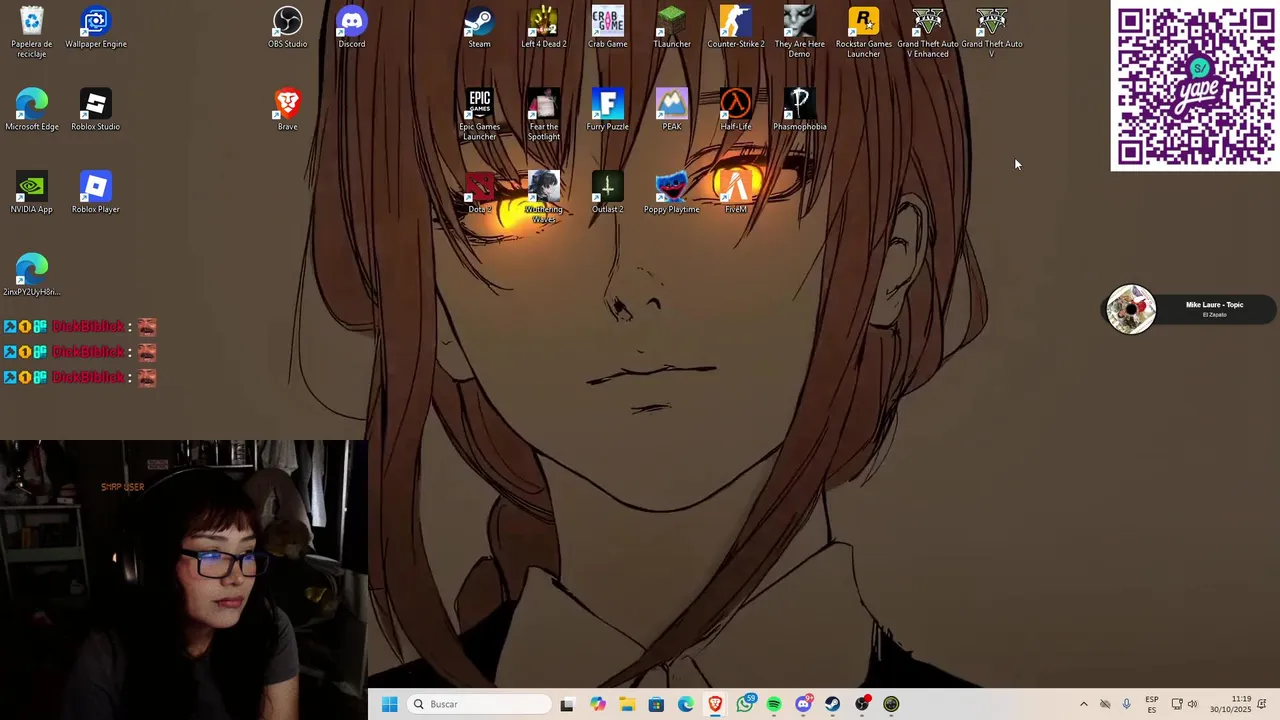Open Steam from the taskbar
The image size is (1280, 720).
pos(832,704)
